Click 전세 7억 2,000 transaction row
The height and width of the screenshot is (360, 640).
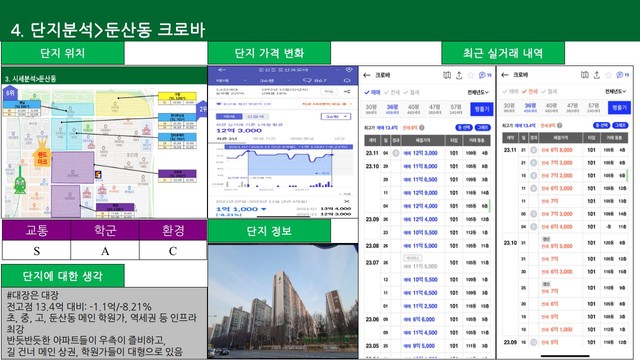[x=565, y=176]
